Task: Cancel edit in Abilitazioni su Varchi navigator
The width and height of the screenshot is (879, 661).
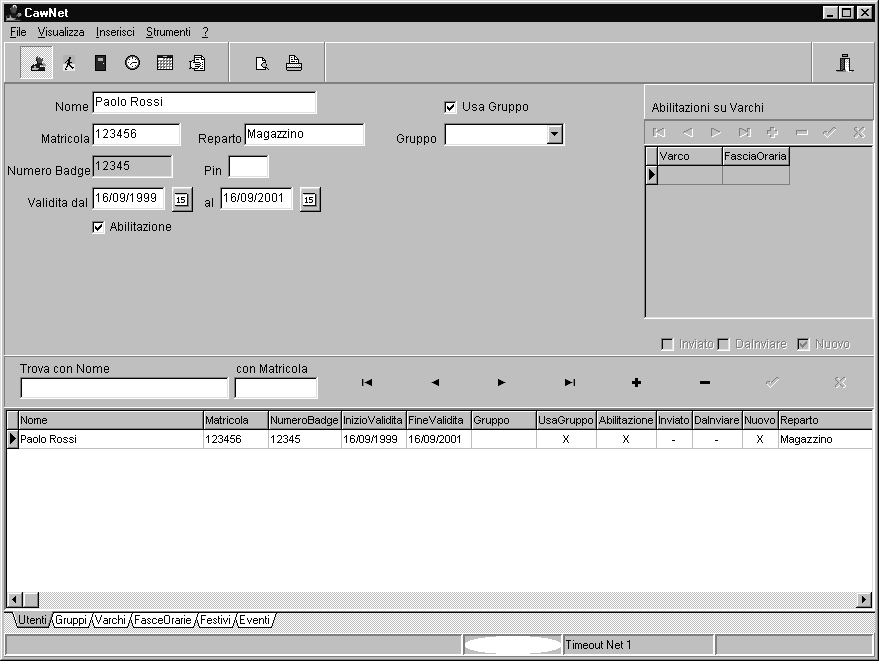Action: point(859,133)
